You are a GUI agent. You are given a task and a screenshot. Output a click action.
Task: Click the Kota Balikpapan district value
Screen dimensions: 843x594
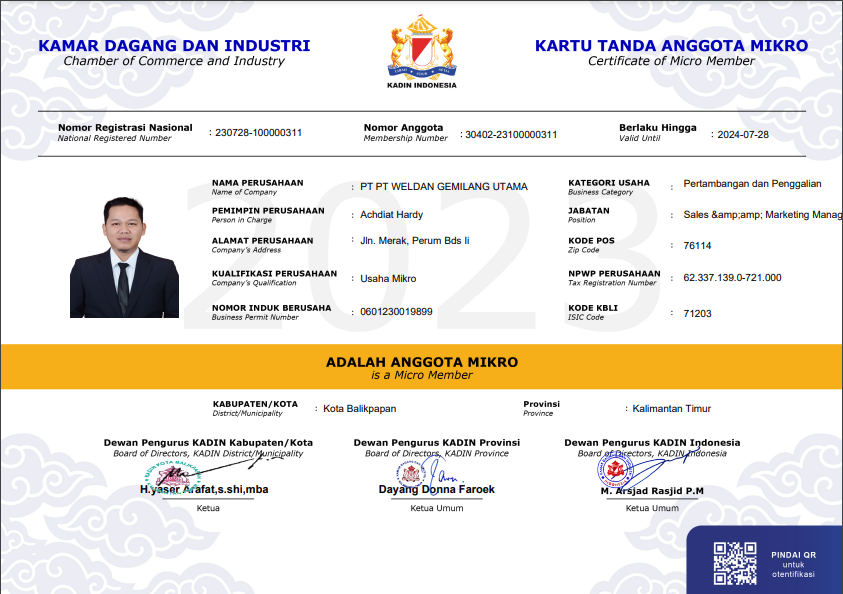coord(360,409)
